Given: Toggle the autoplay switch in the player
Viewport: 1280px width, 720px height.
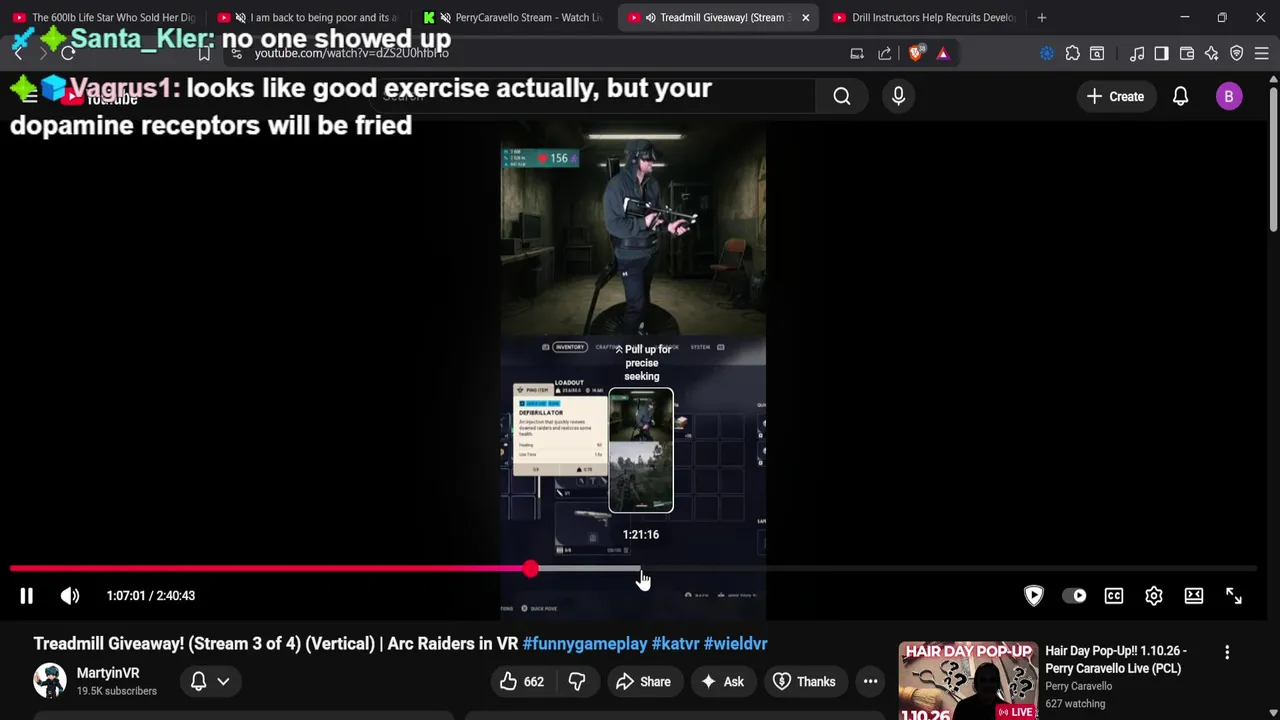Looking at the screenshot, I should point(1074,596).
